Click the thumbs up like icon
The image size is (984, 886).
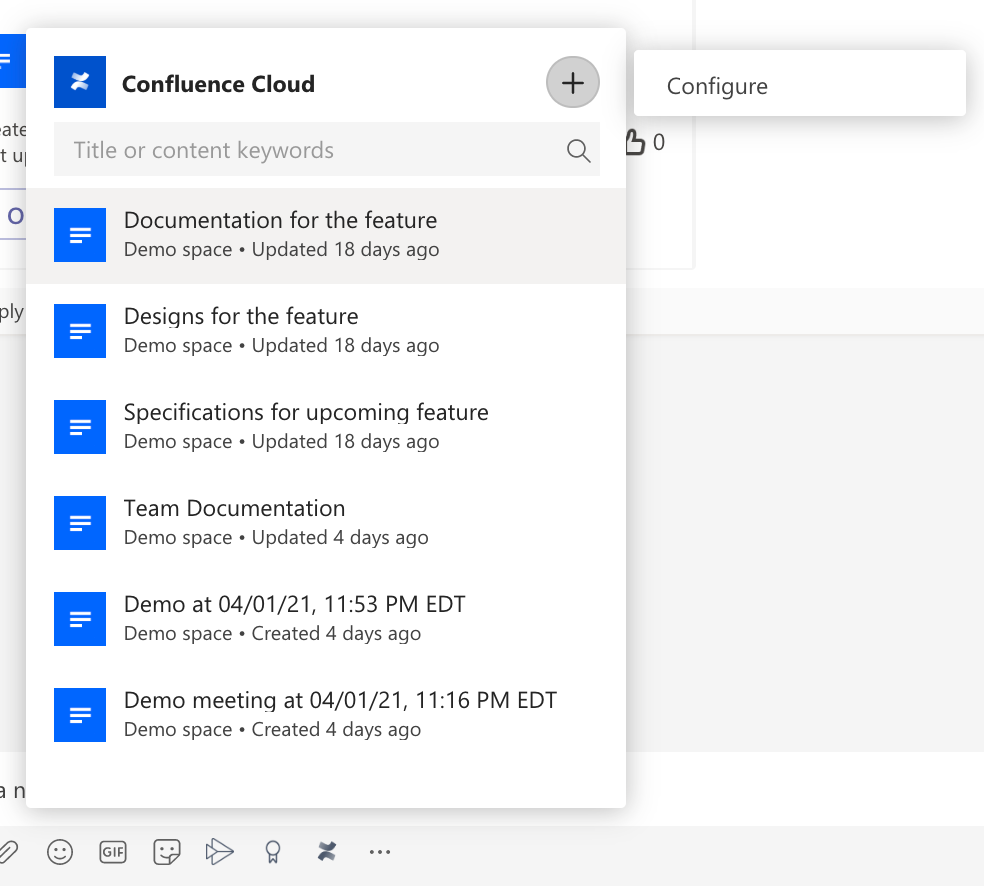(634, 142)
